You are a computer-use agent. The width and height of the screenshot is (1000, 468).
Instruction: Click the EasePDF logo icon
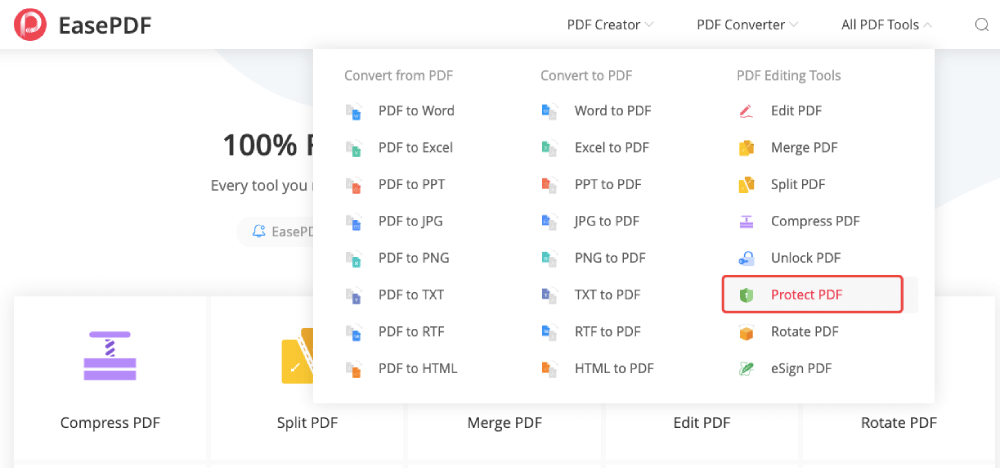click(x=30, y=25)
